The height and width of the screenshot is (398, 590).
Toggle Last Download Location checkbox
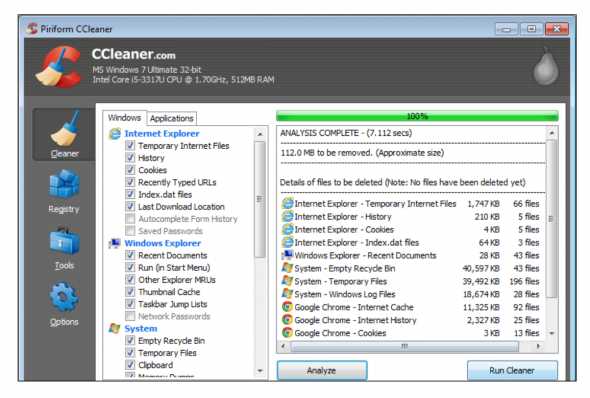coord(130,207)
